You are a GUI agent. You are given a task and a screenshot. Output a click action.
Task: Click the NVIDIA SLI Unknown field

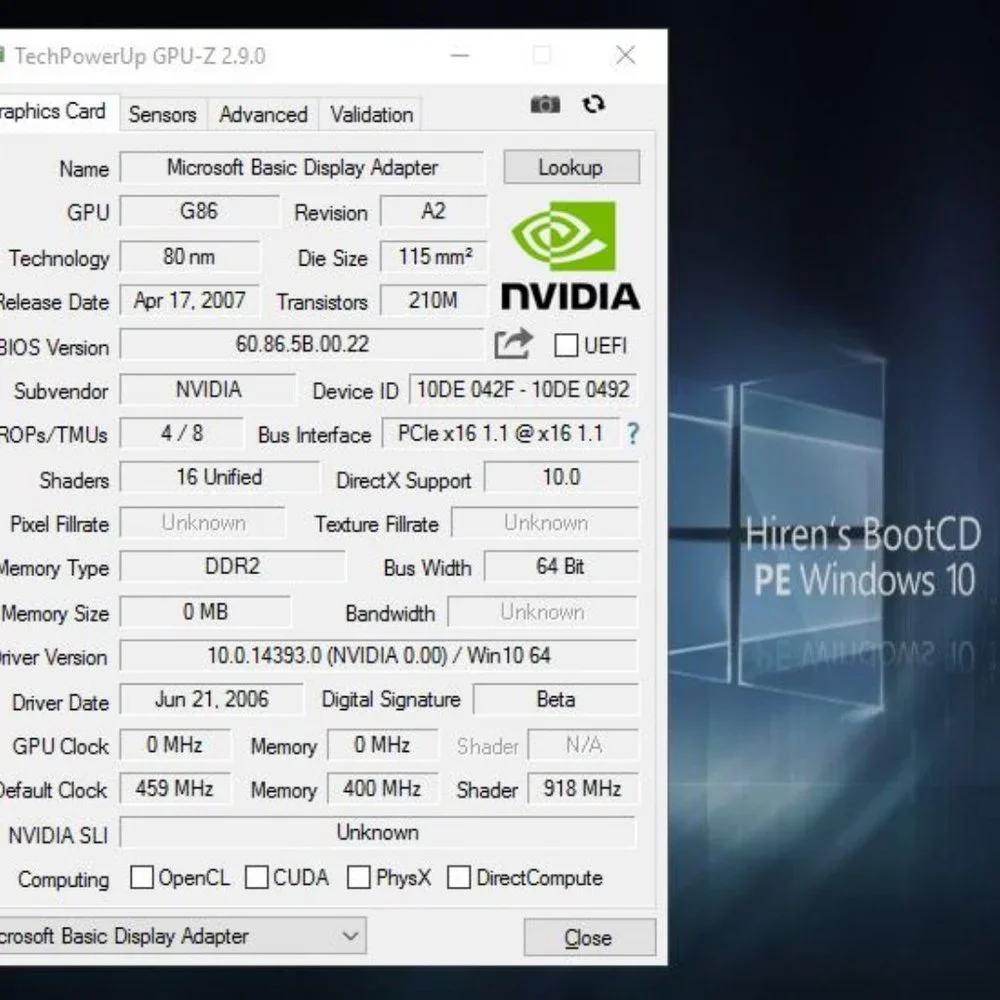point(378,832)
